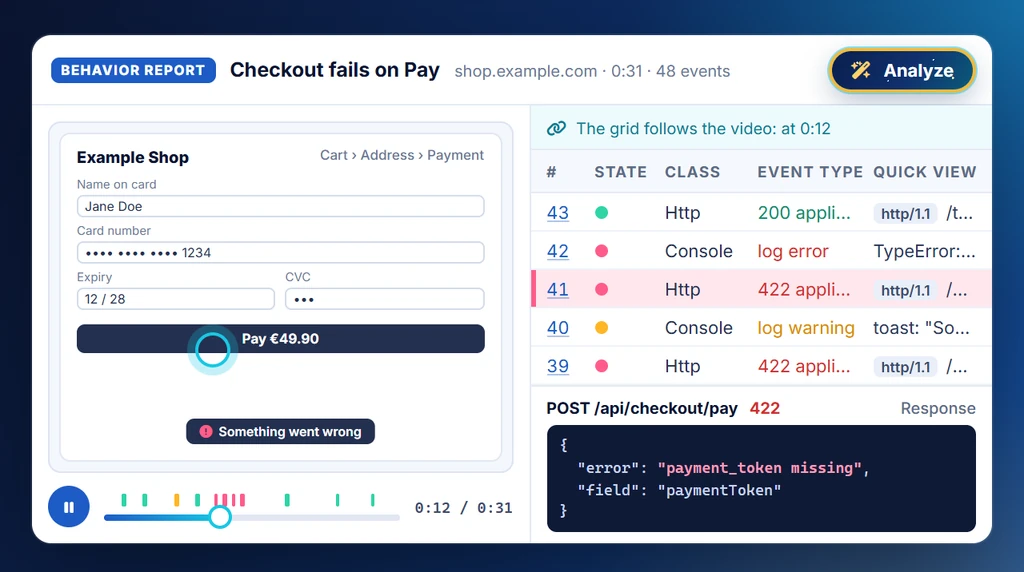Viewport: 1024px width, 572px height.
Task: Click the paymentToken field value
Action: pos(719,490)
